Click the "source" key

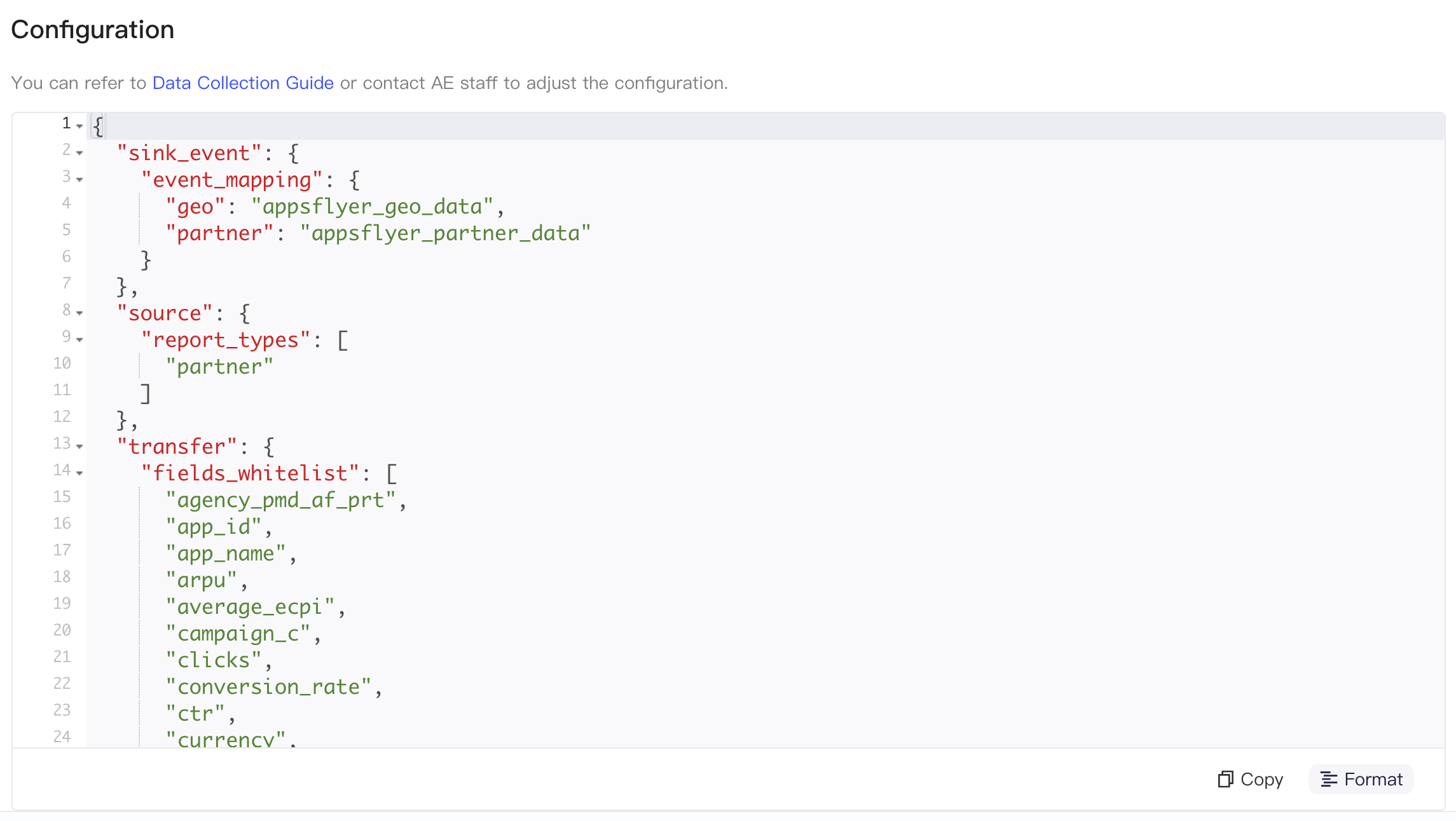click(x=165, y=313)
